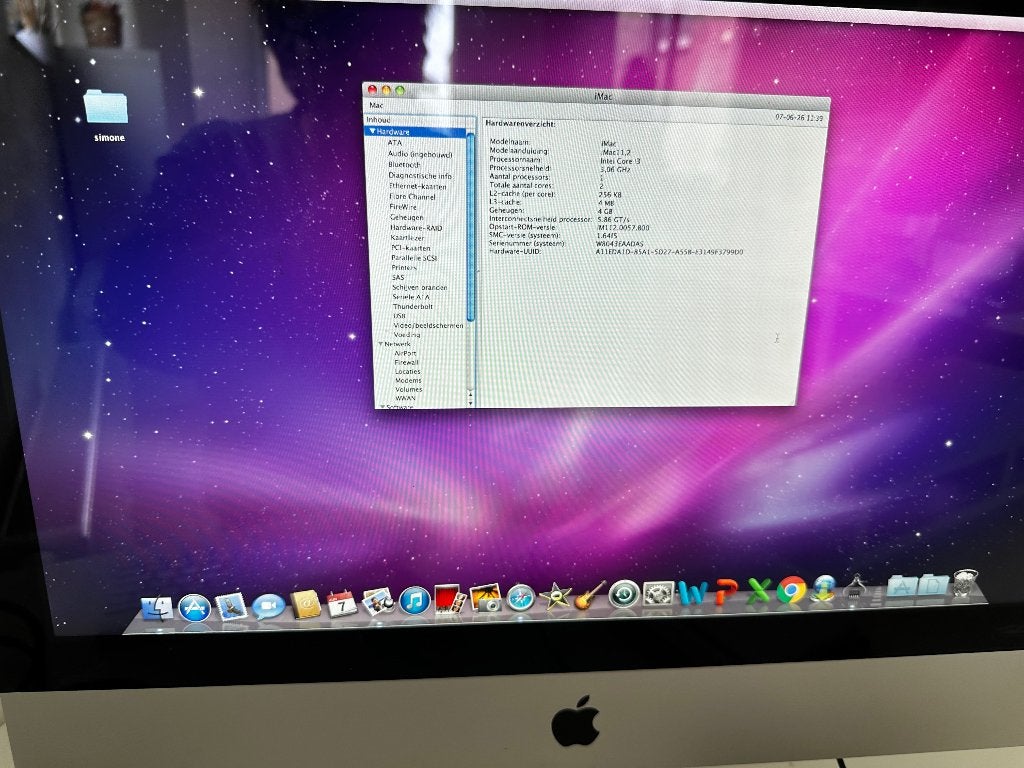Open iMovie star icon in dock
The width and height of the screenshot is (1024, 768).
point(555,596)
